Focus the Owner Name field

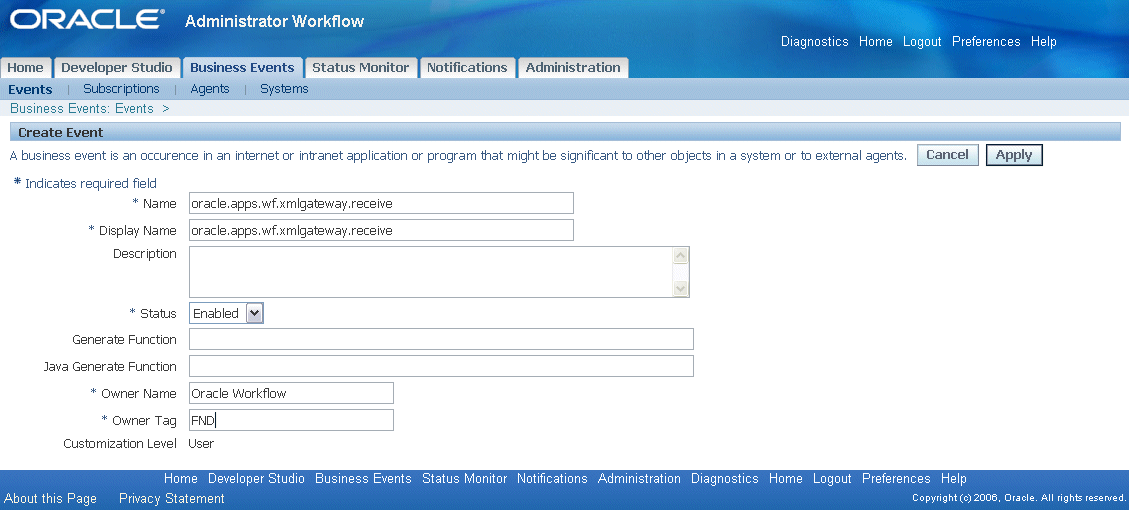point(291,393)
